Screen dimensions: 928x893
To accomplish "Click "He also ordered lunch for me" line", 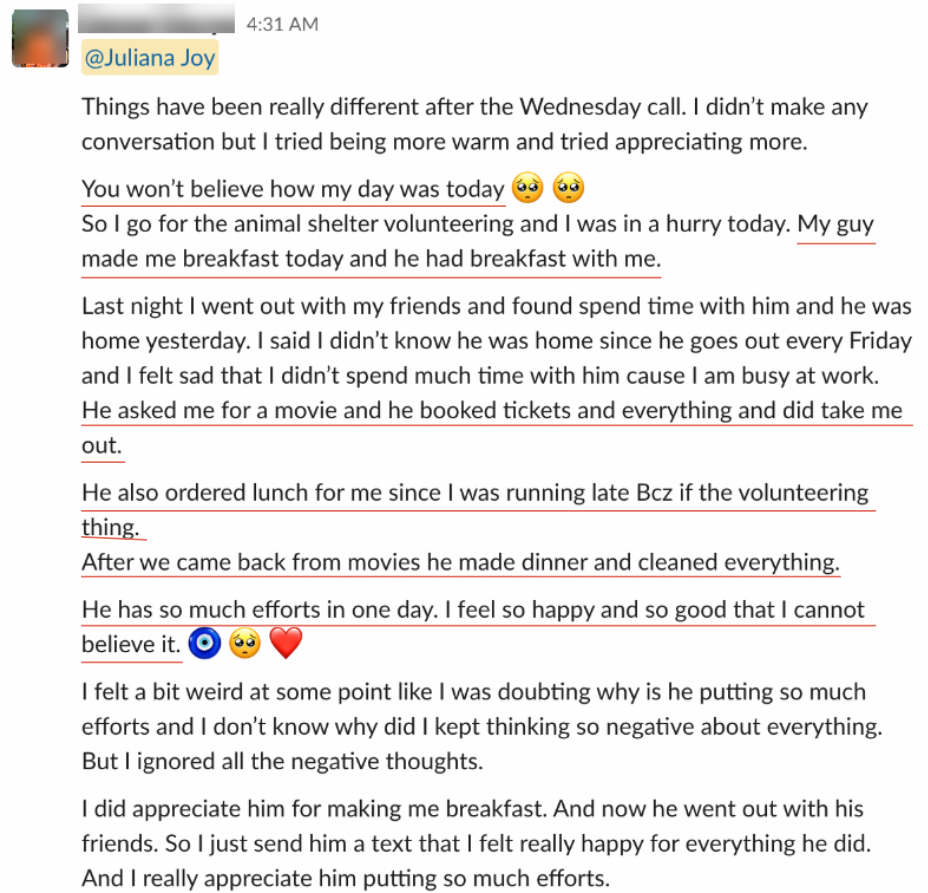I will pyautogui.click(x=475, y=493).
